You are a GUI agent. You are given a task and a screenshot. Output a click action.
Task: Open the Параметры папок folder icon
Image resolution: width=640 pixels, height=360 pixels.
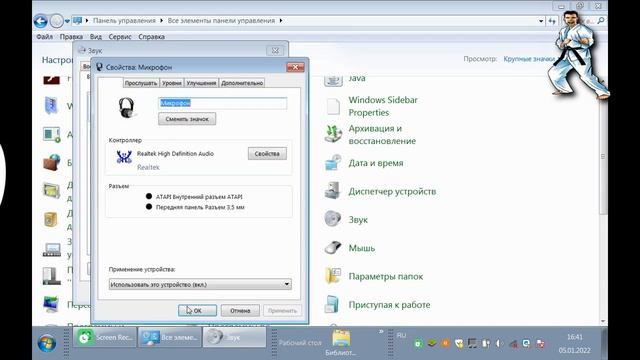(x=333, y=276)
